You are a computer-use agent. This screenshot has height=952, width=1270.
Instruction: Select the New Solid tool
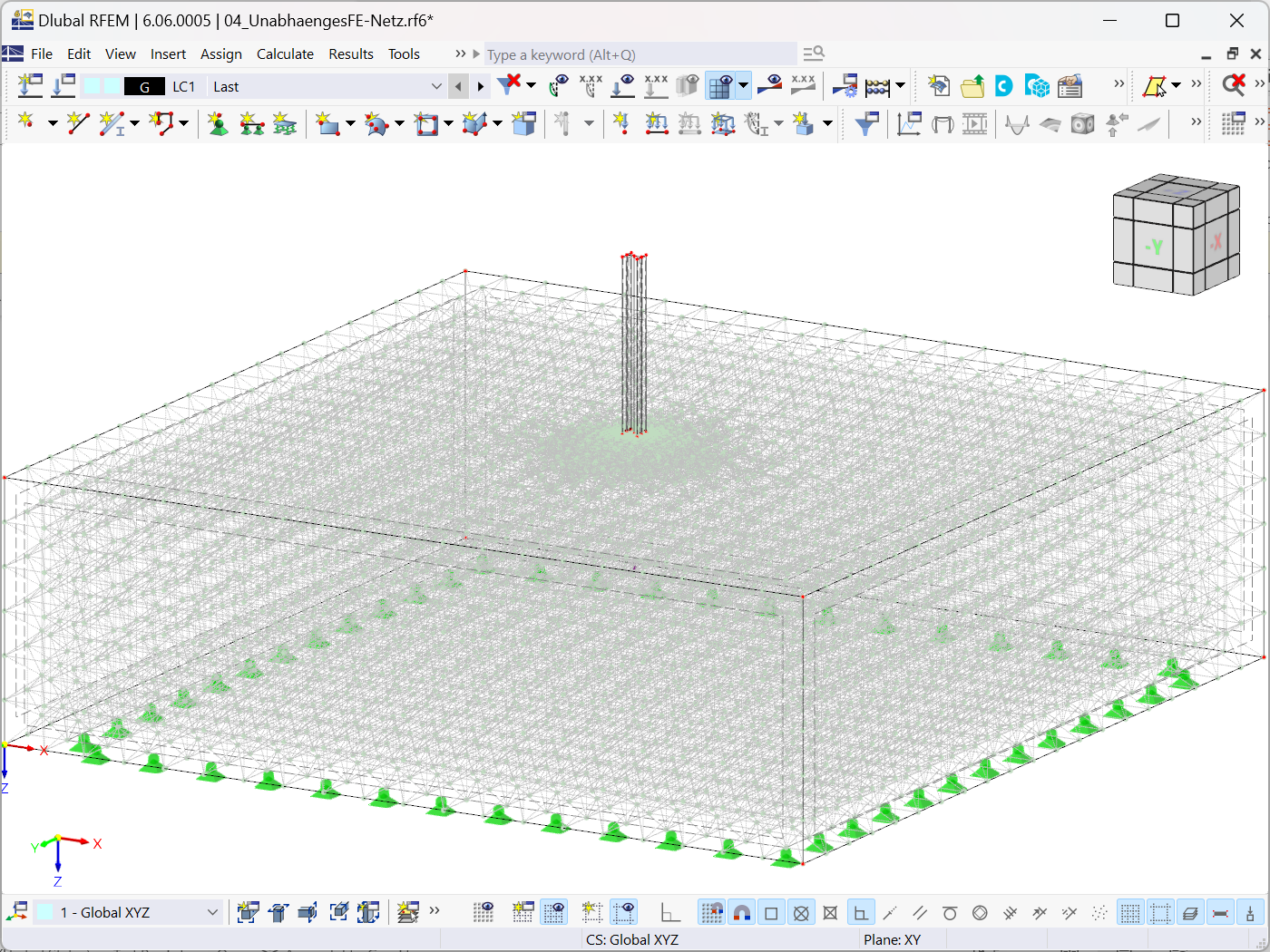474,122
